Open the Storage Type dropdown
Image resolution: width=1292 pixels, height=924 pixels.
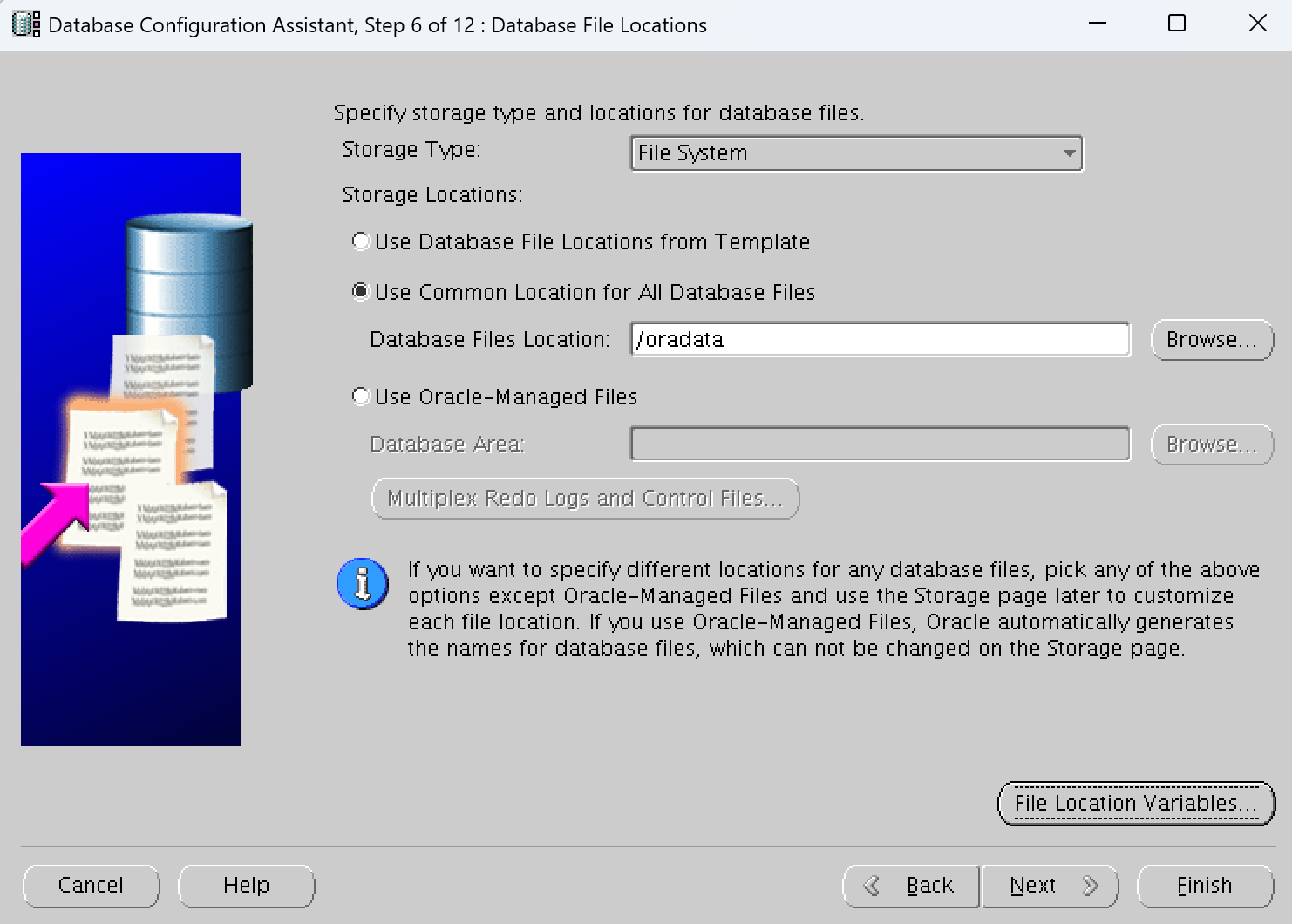coord(856,153)
